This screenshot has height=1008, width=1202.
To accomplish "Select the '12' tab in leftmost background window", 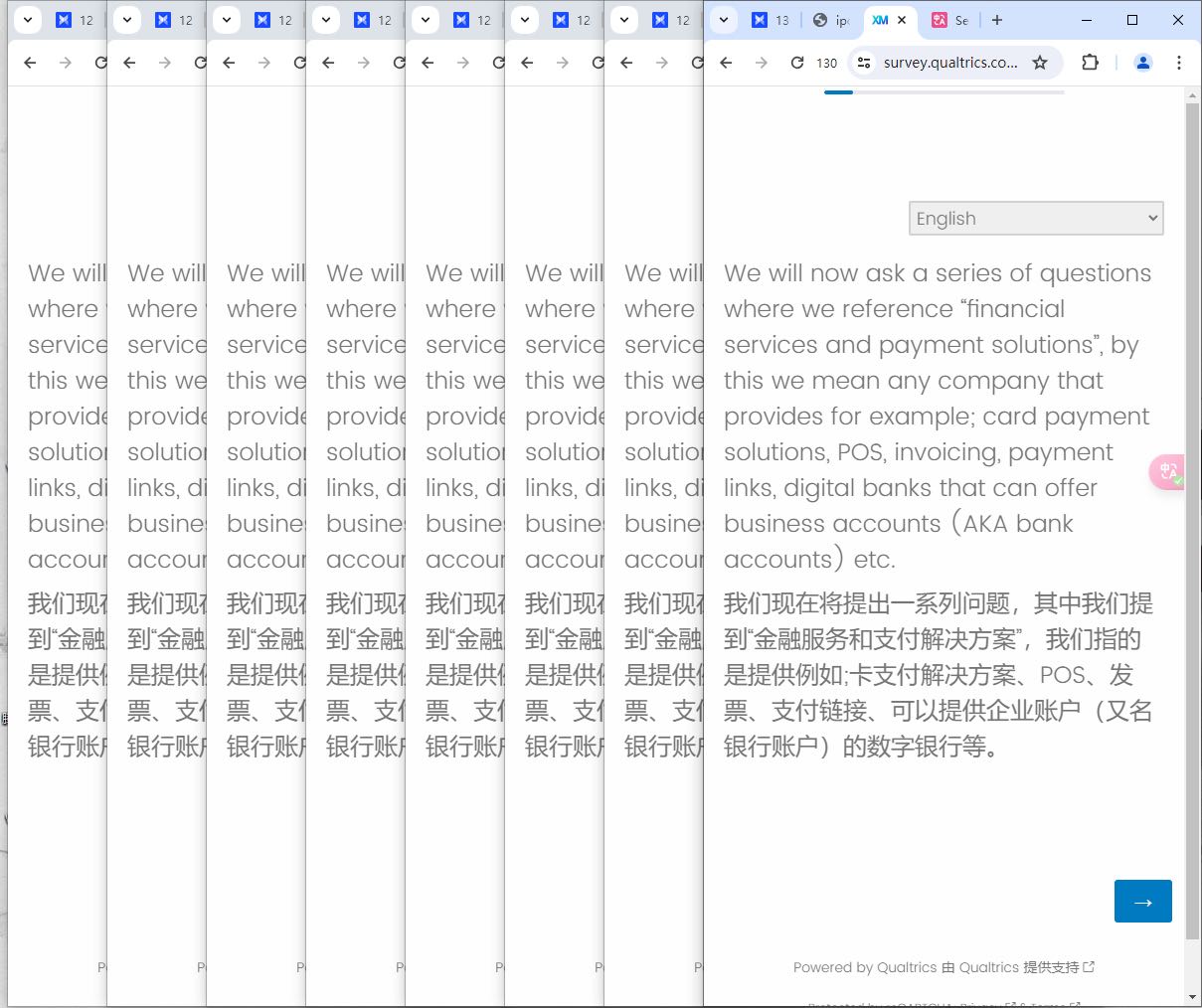I will coord(76,20).
